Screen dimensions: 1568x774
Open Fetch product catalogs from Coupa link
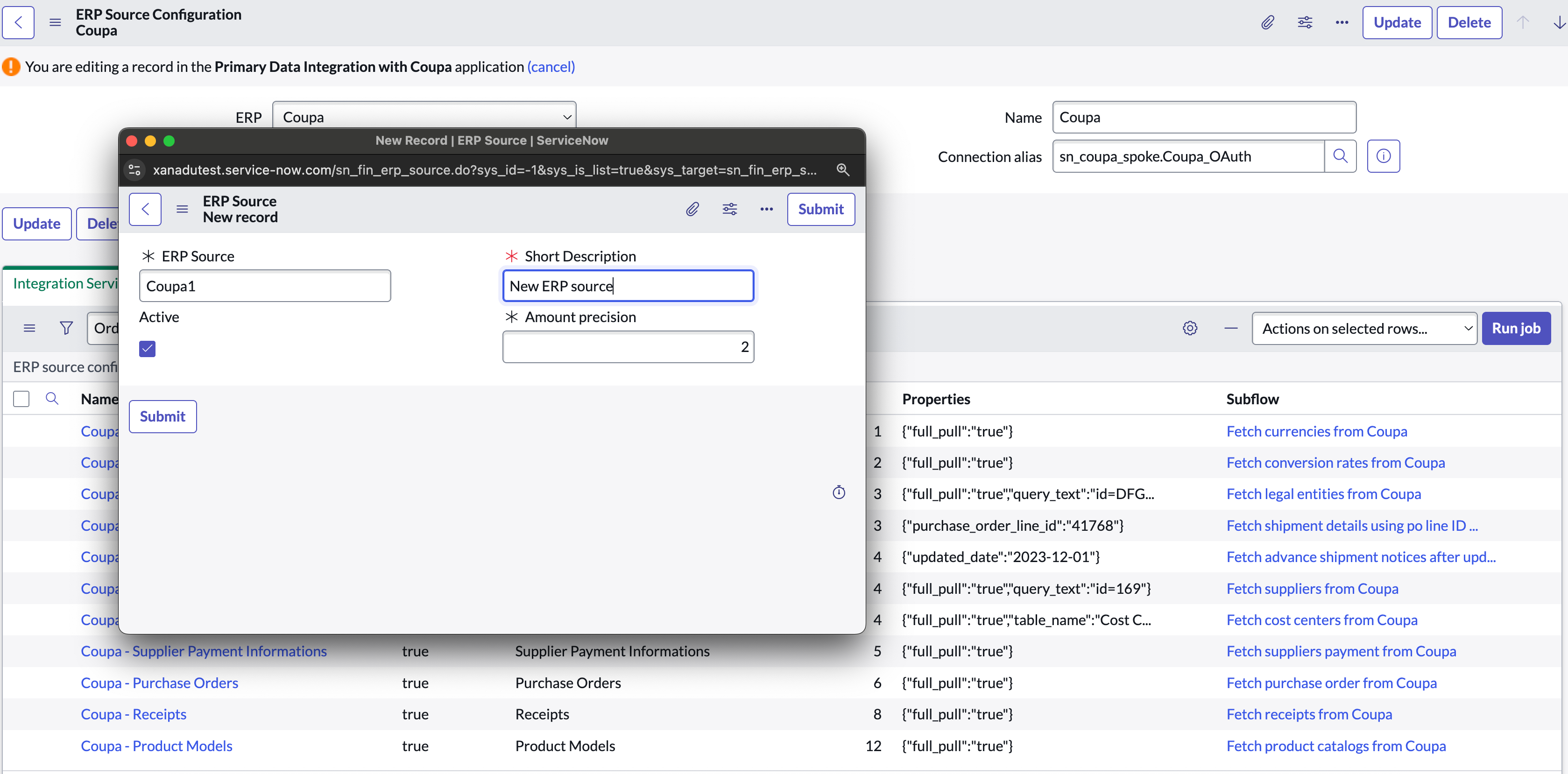pyautogui.click(x=1336, y=746)
